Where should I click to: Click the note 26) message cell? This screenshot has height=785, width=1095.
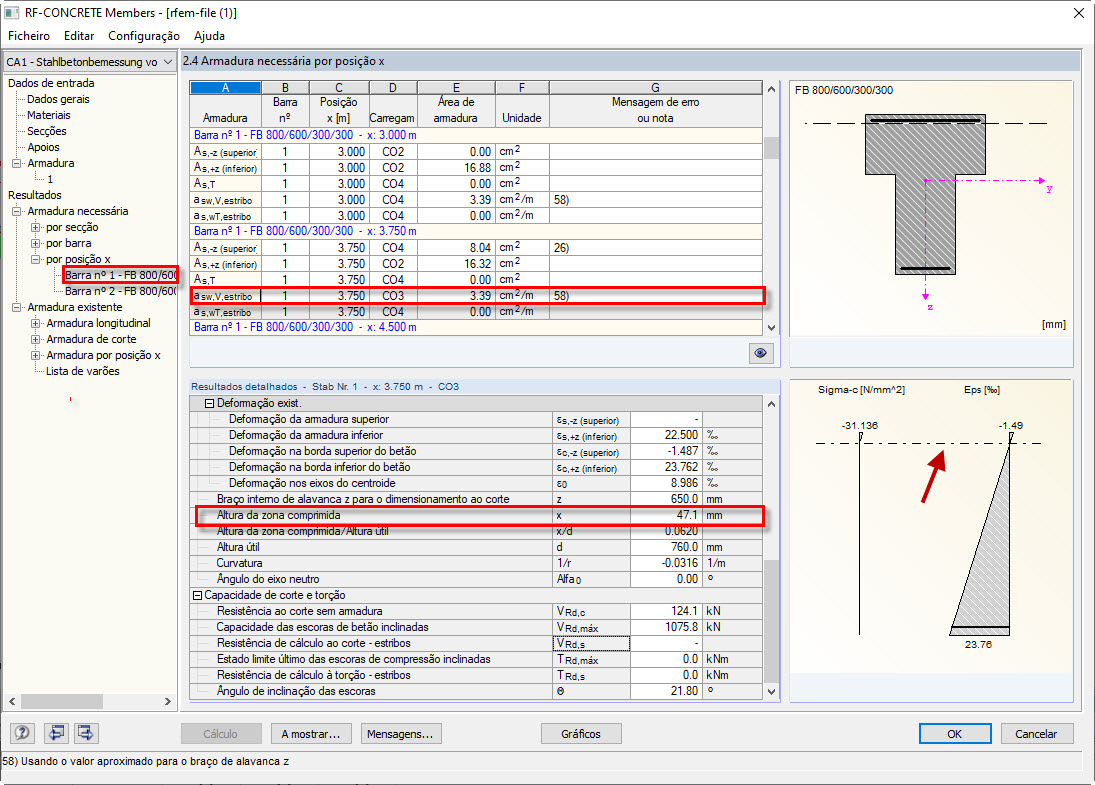[656, 248]
